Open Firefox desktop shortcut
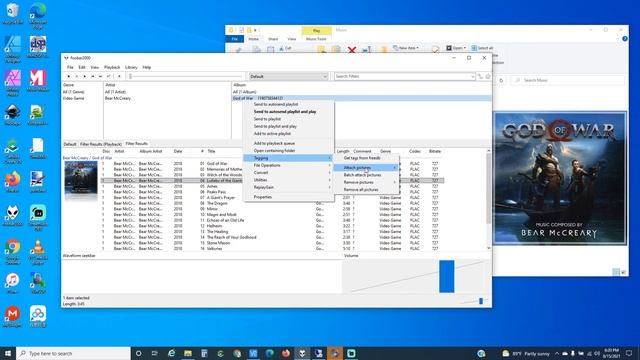The height and width of the screenshot is (360, 640). [13, 182]
